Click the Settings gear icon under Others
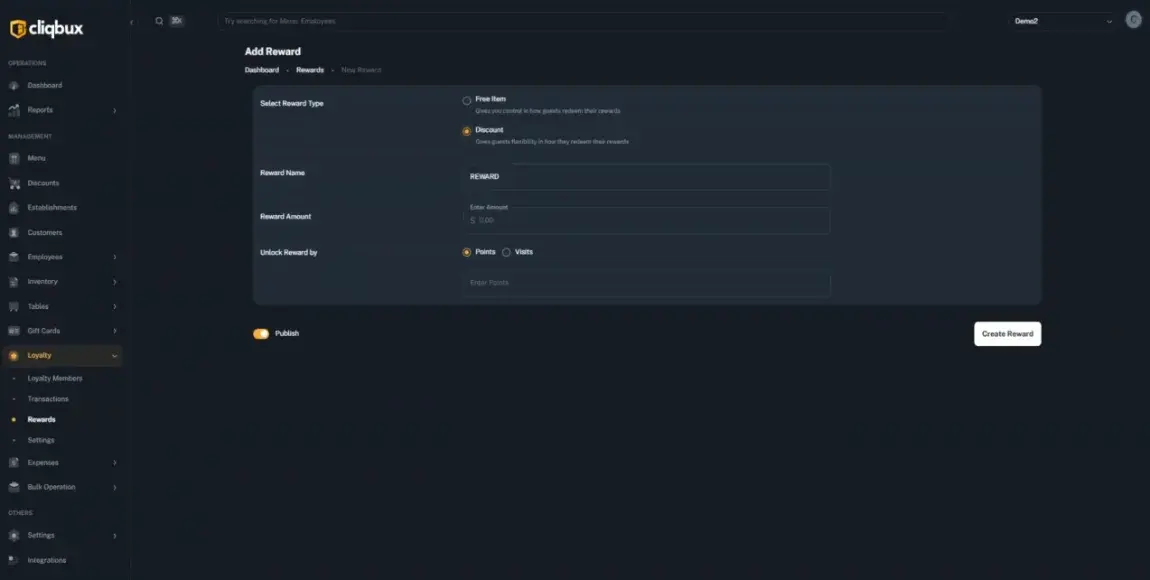1150x580 pixels. 13,535
